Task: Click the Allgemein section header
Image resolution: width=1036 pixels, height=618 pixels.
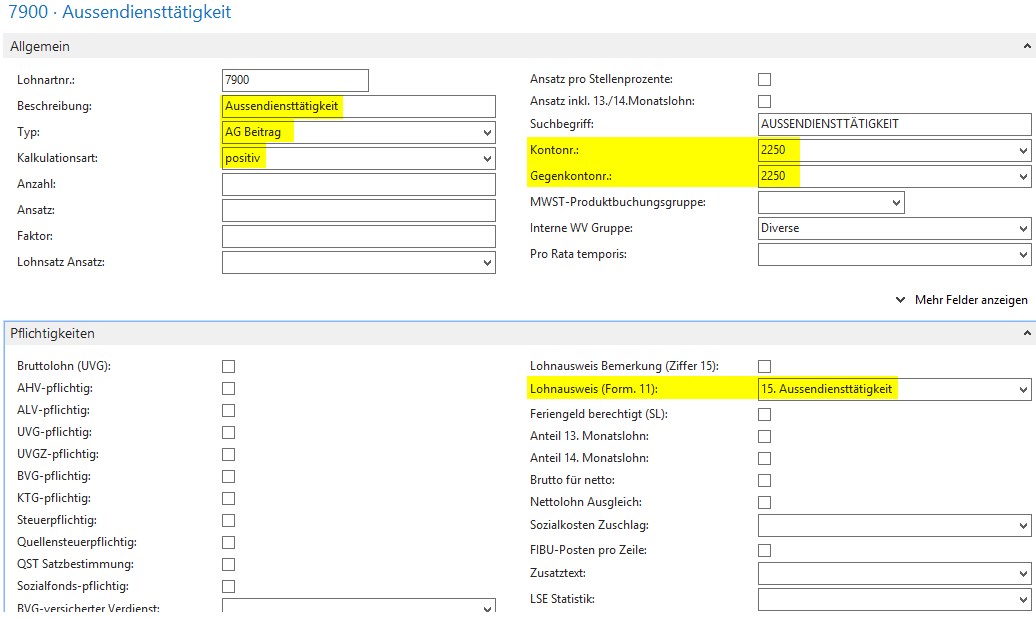Action: [x=40, y=47]
